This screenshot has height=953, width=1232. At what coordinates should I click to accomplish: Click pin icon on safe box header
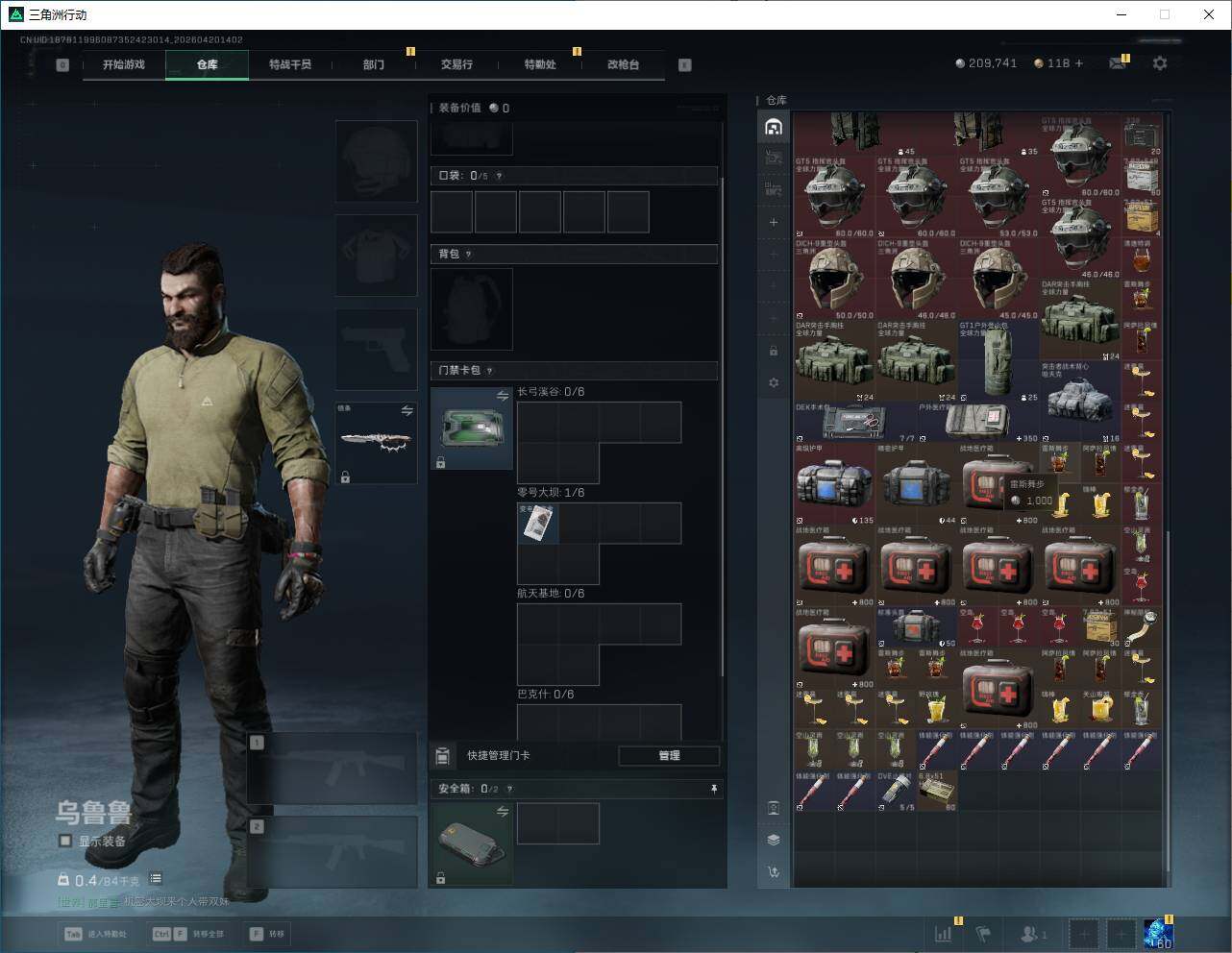713,789
